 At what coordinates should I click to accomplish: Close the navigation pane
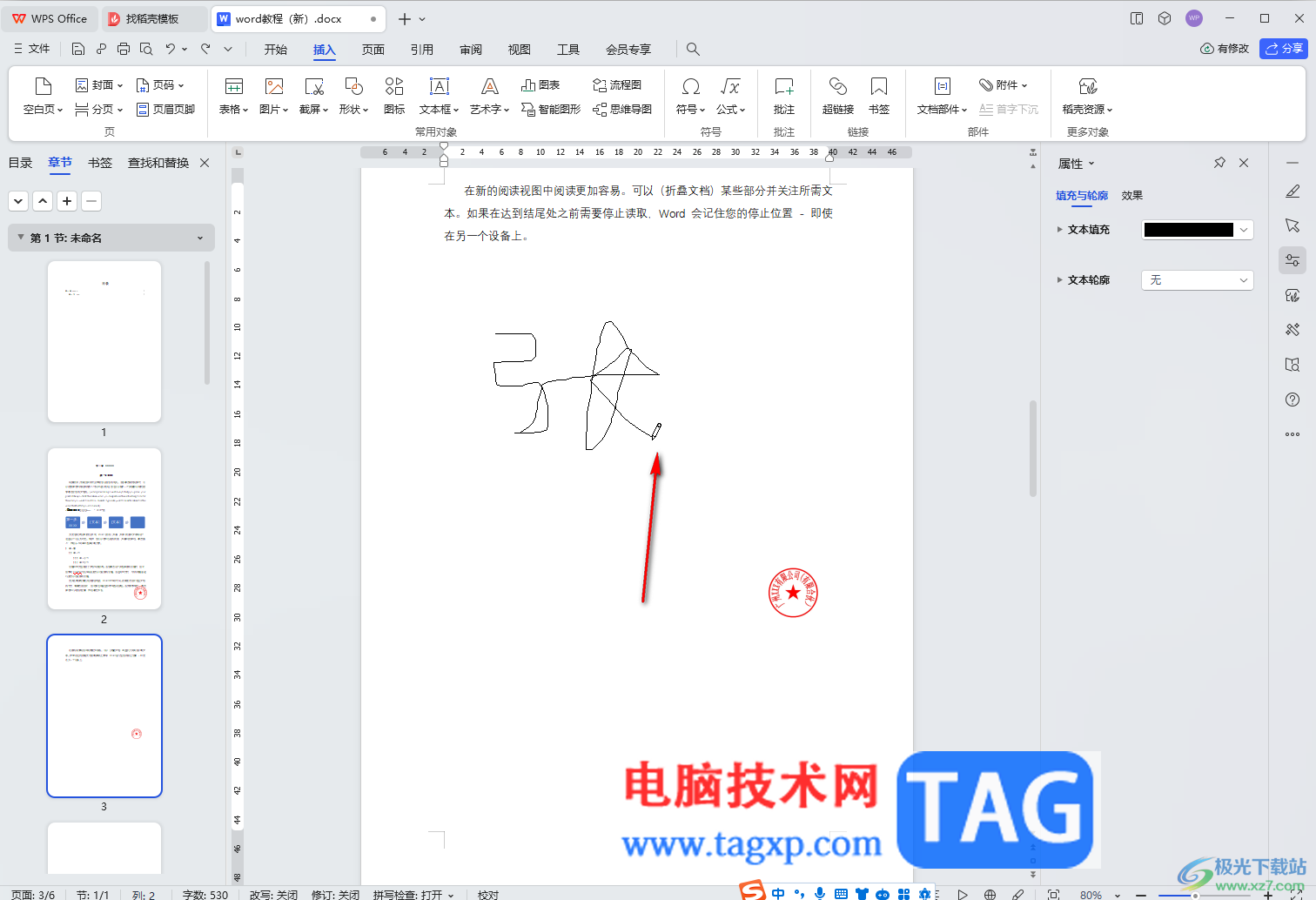click(x=205, y=163)
